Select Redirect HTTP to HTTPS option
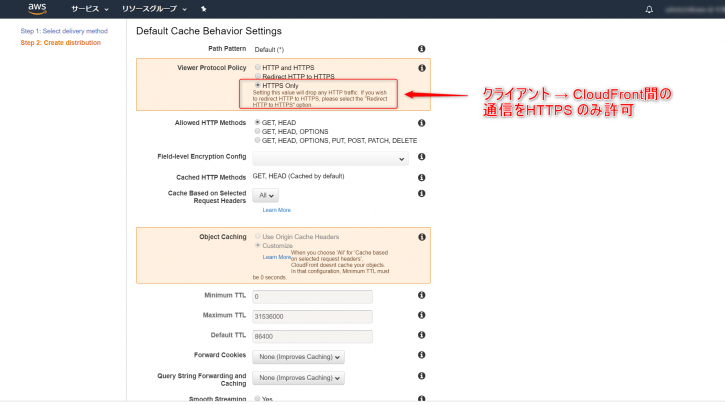The height and width of the screenshot is (405, 725). (x=258, y=76)
